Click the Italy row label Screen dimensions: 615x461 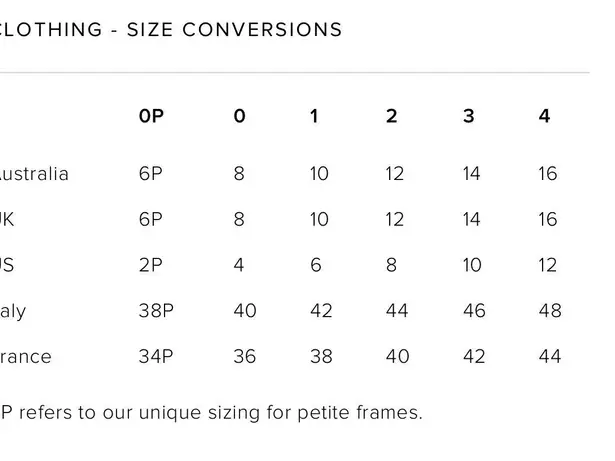(13, 311)
